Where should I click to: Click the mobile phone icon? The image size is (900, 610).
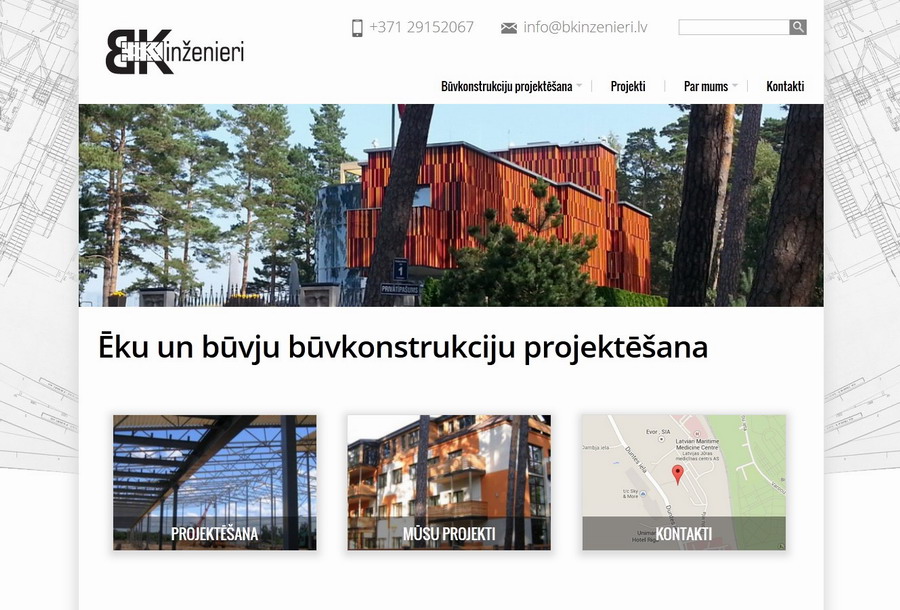357,28
